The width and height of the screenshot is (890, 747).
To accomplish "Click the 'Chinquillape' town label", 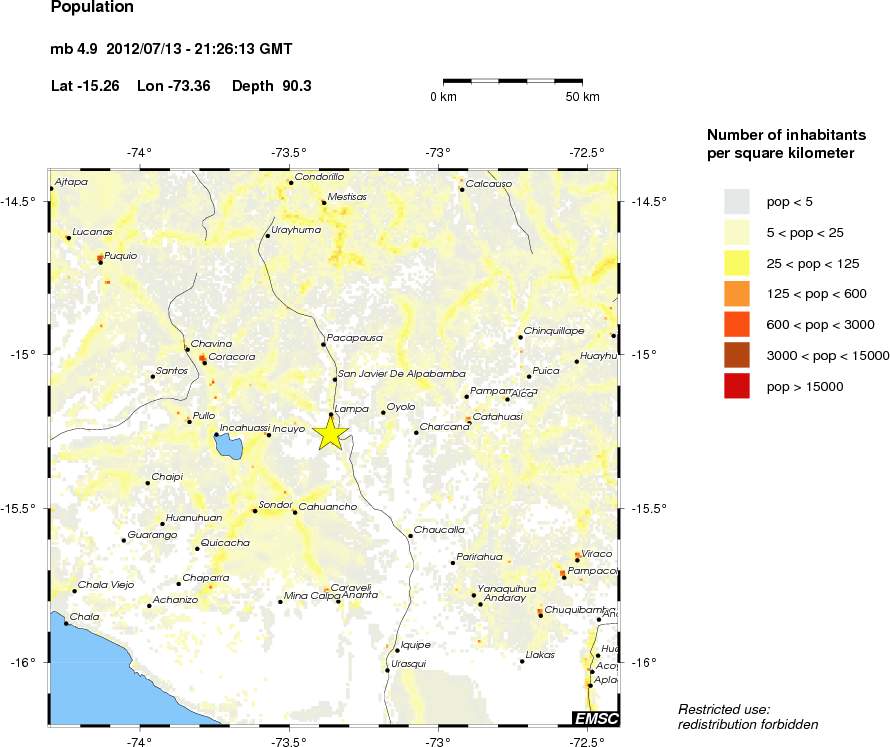I will click(x=554, y=331).
